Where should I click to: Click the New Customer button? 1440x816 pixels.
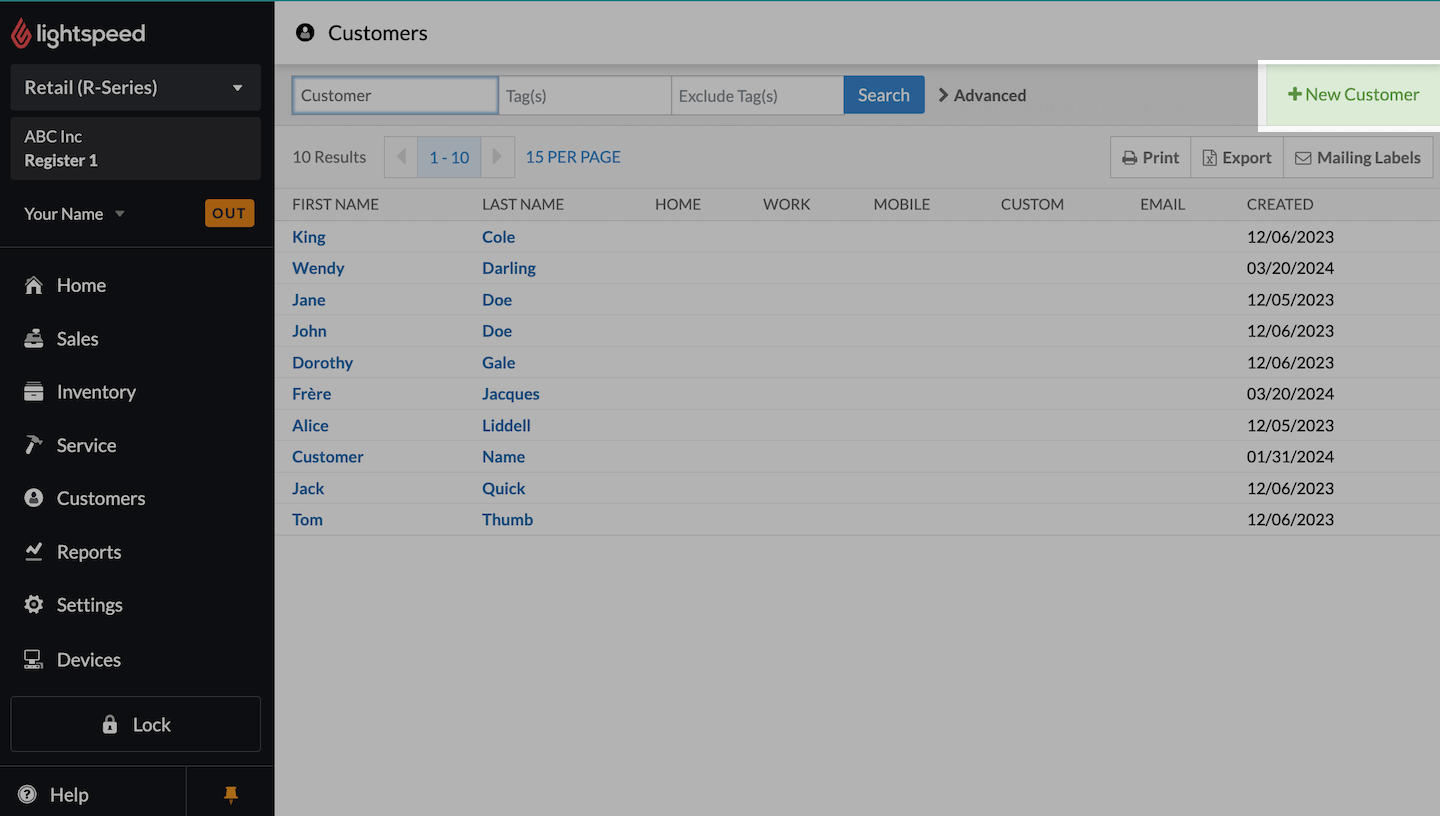click(x=1353, y=94)
